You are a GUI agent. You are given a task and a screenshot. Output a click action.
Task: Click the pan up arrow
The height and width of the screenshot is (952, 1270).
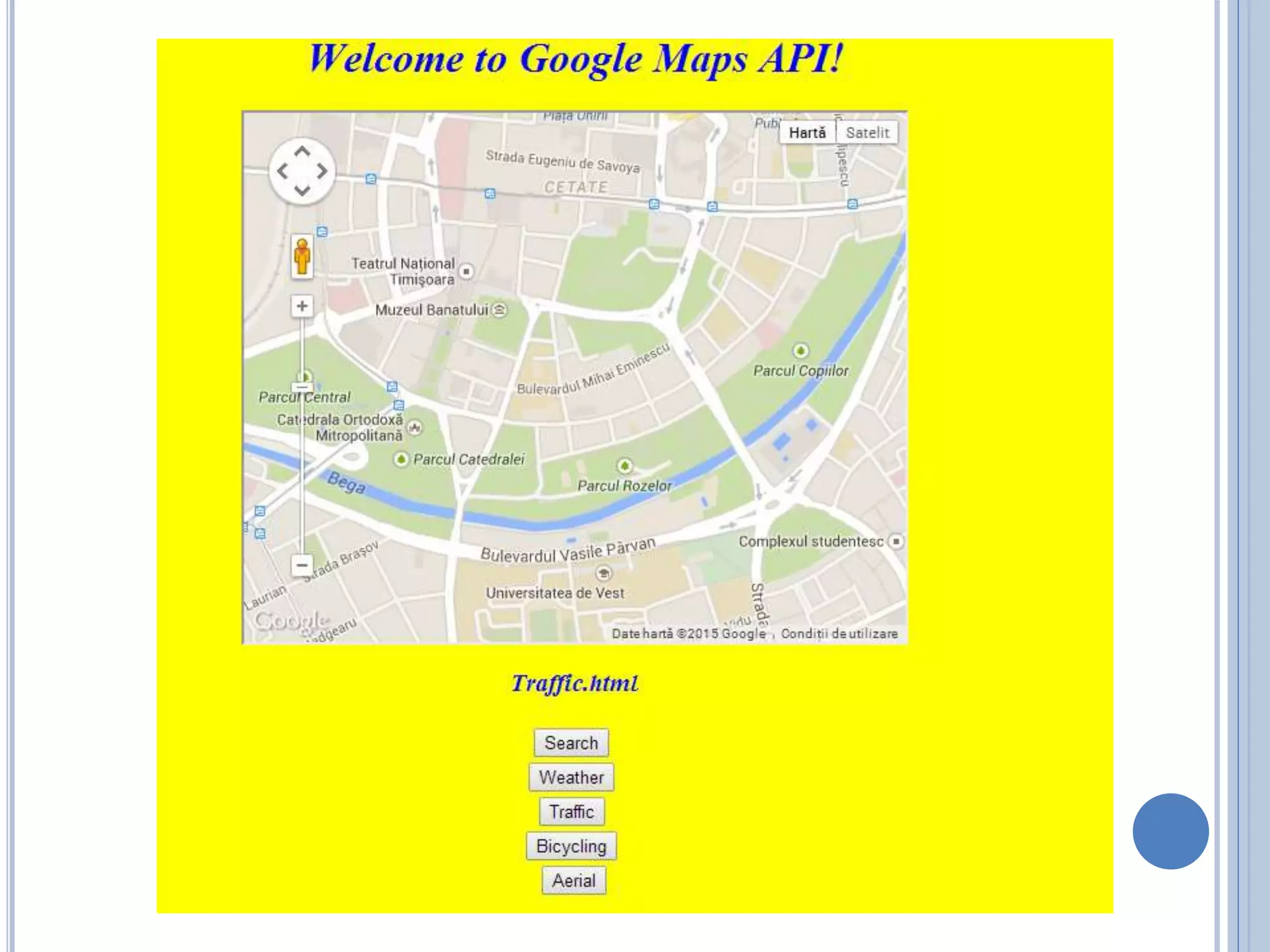click(302, 151)
